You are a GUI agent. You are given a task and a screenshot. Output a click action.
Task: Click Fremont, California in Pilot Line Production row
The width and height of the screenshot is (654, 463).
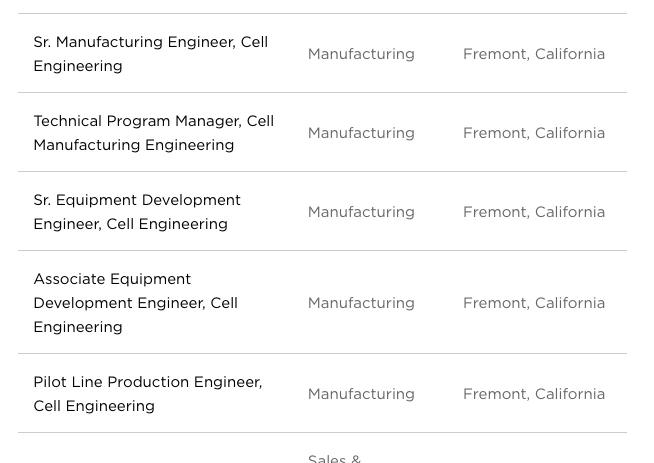[x=534, y=393]
